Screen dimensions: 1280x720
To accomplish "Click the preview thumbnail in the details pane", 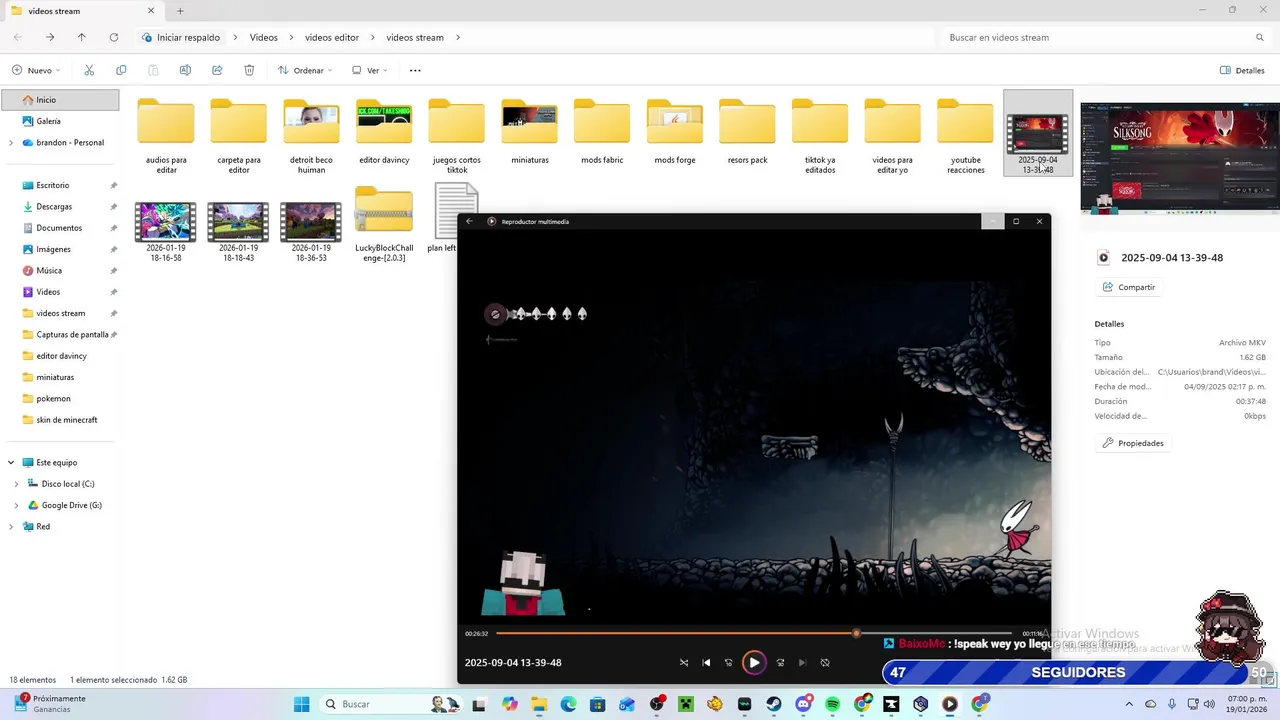I will pyautogui.click(x=1179, y=158).
